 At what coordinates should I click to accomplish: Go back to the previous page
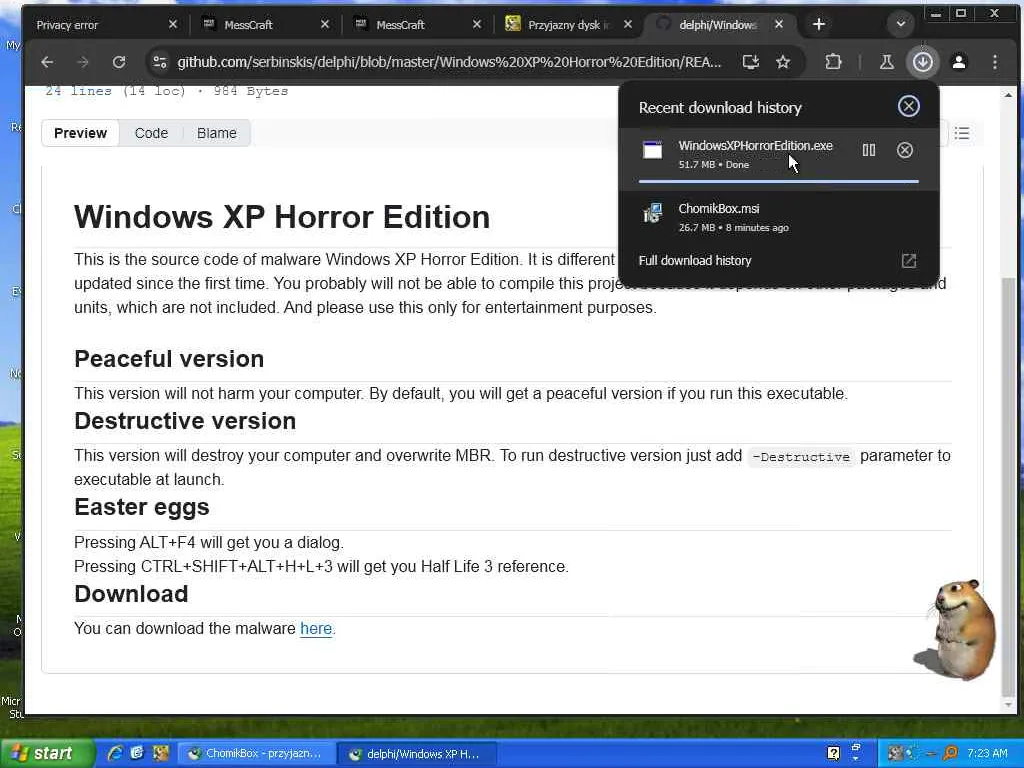(47, 62)
